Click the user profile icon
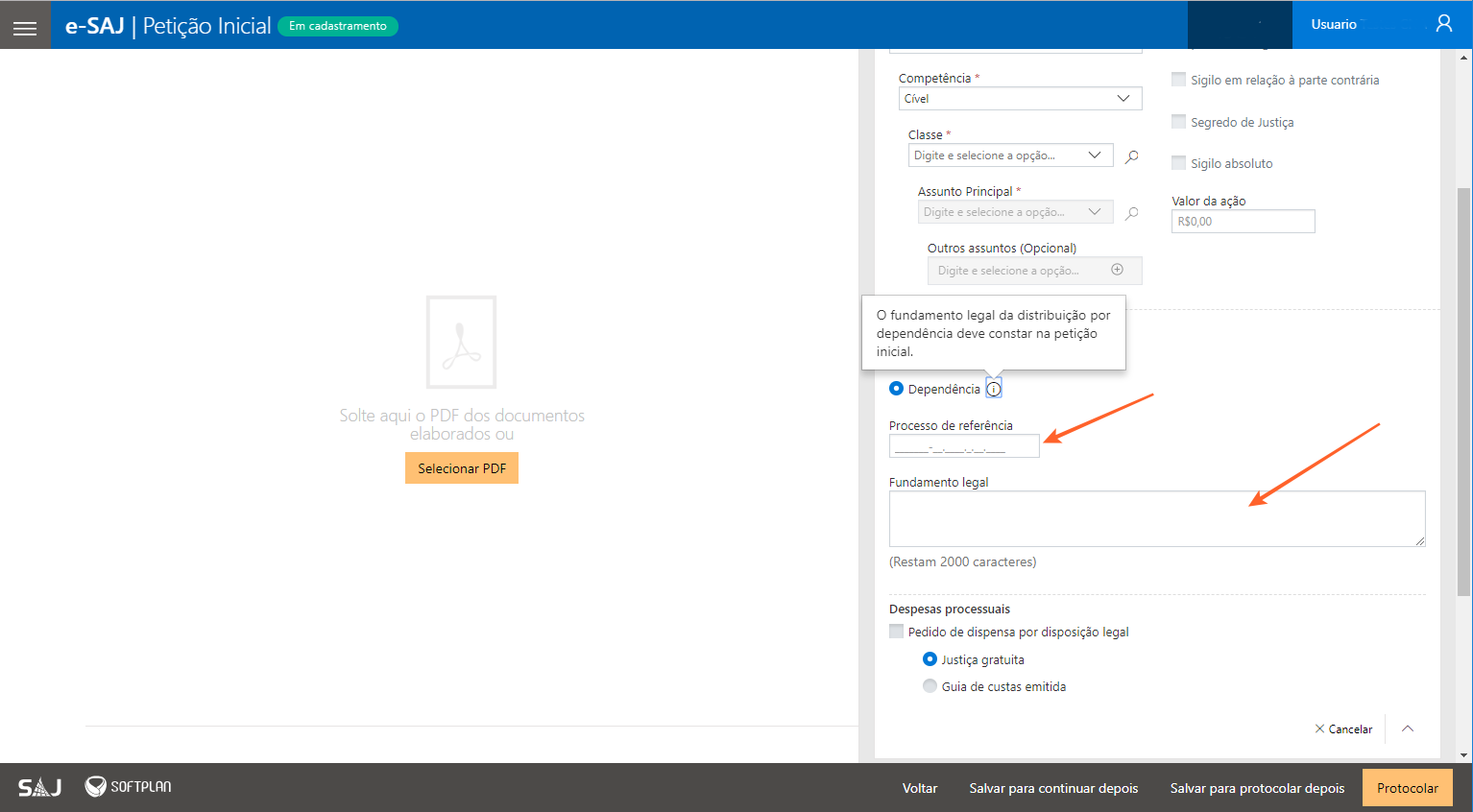The height and width of the screenshot is (812, 1473). 1443,24
